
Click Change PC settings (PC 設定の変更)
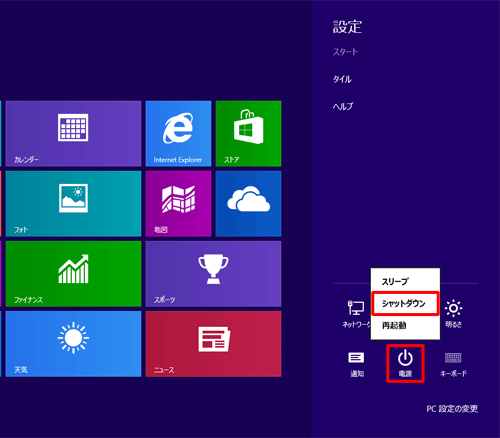(452, 409)
